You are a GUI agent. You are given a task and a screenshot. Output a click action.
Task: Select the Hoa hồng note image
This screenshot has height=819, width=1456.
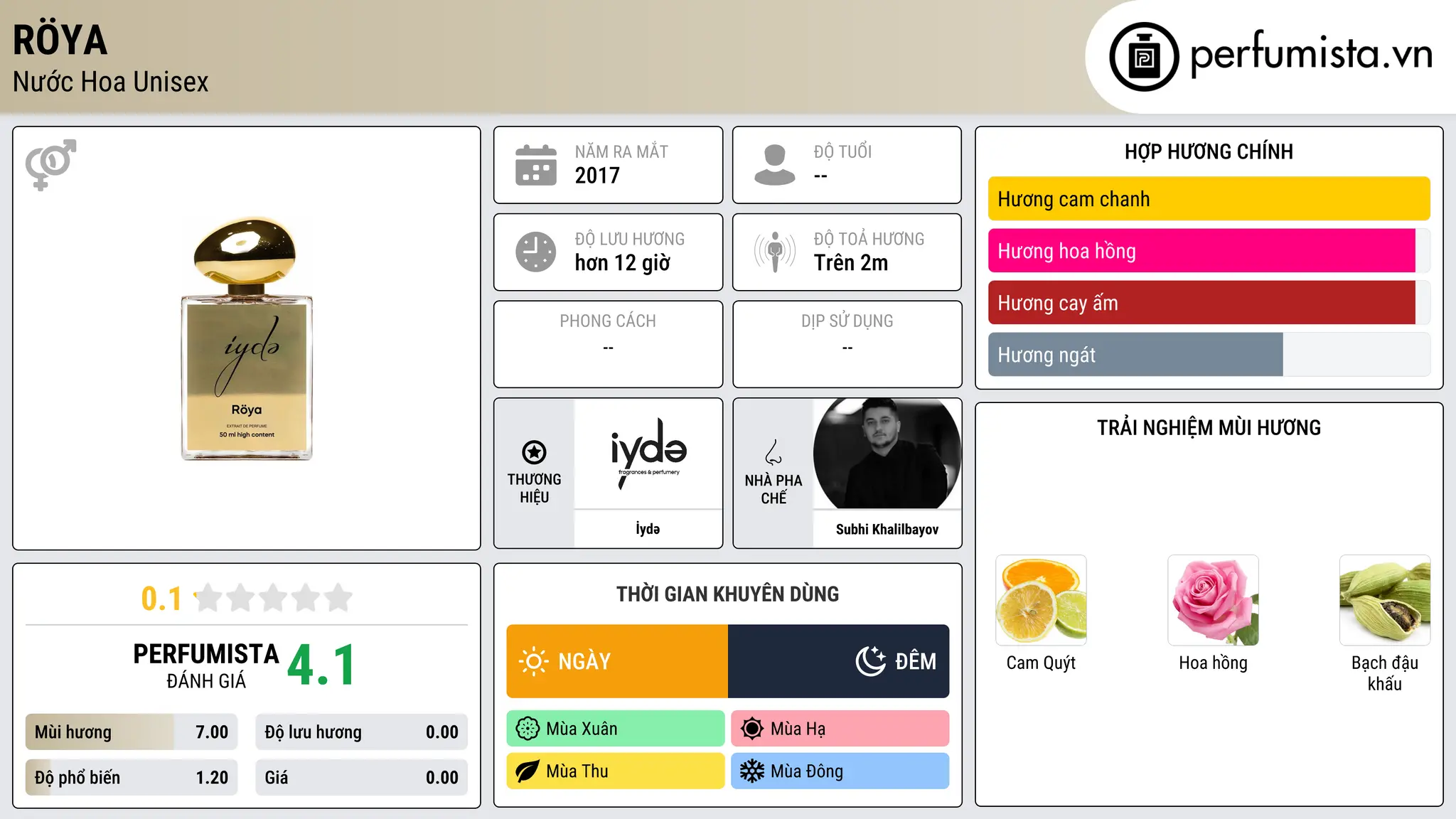1213,600
